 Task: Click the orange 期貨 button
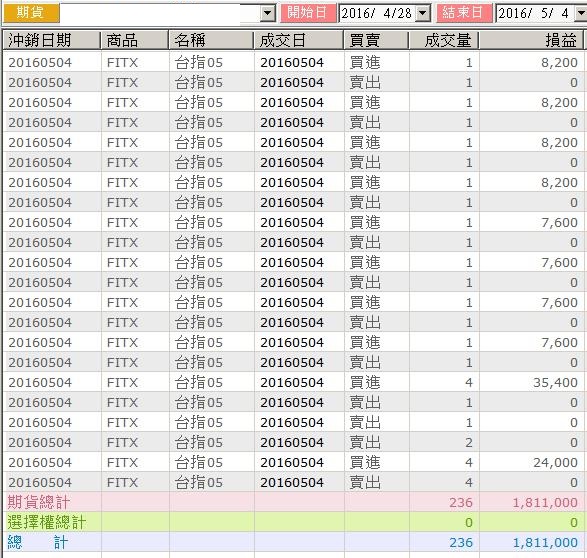tap(31, 12)
